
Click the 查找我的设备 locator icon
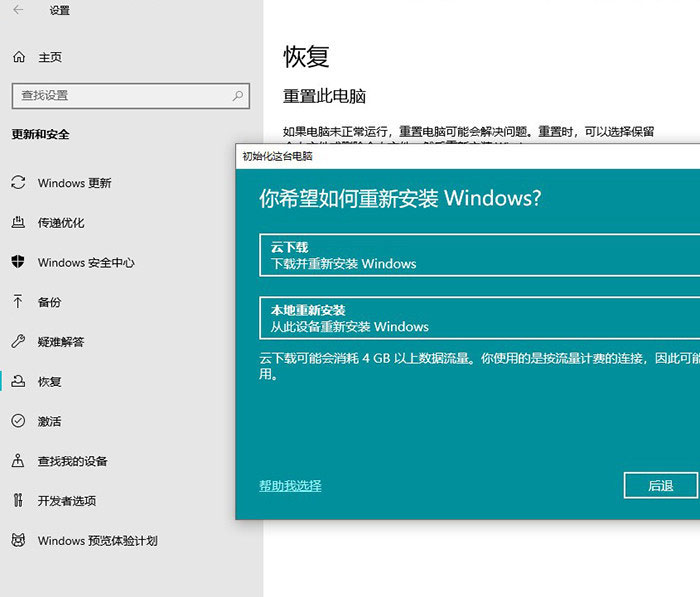tap(18, 460)
